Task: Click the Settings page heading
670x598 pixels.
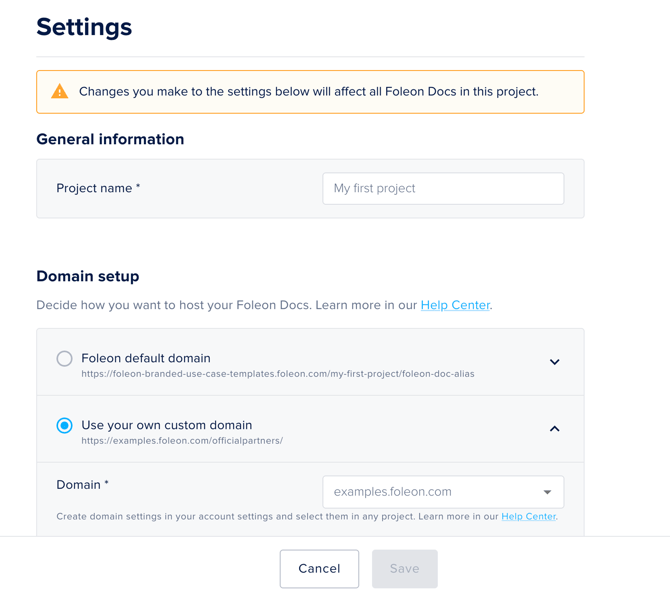Action: point(84,27)
